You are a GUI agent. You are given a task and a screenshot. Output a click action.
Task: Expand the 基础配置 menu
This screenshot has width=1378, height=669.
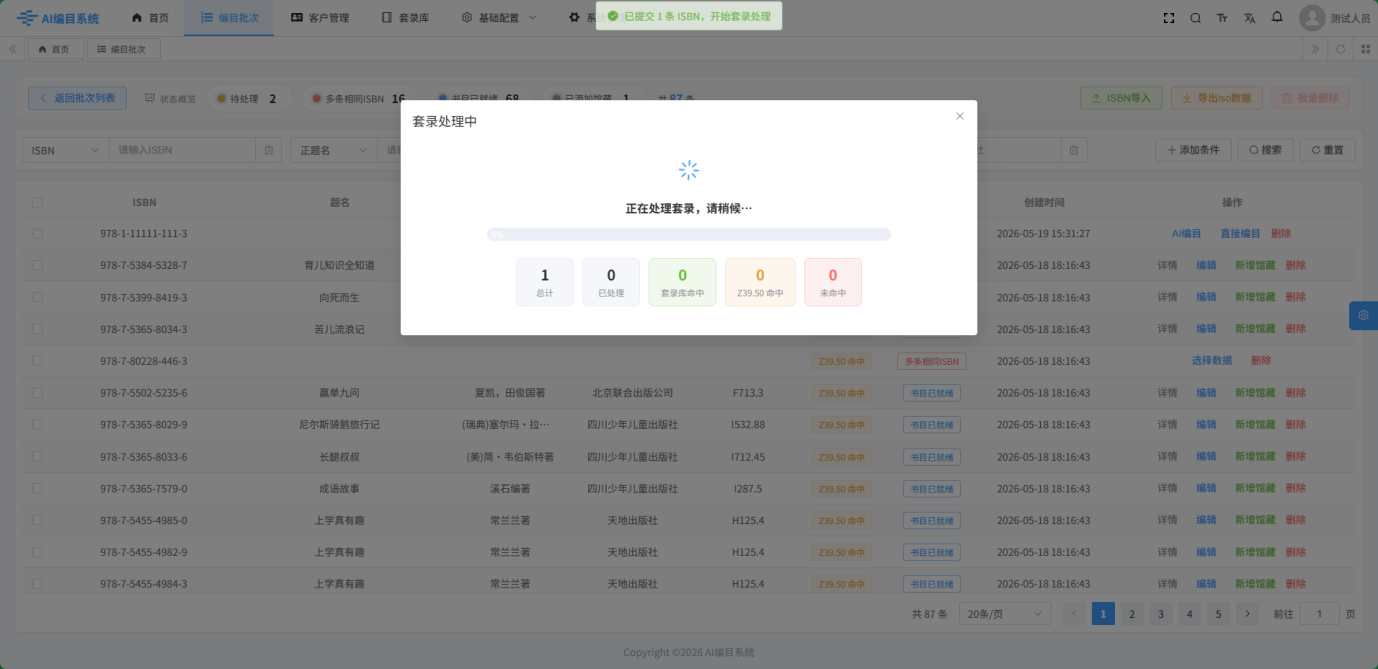pos(499,18)
